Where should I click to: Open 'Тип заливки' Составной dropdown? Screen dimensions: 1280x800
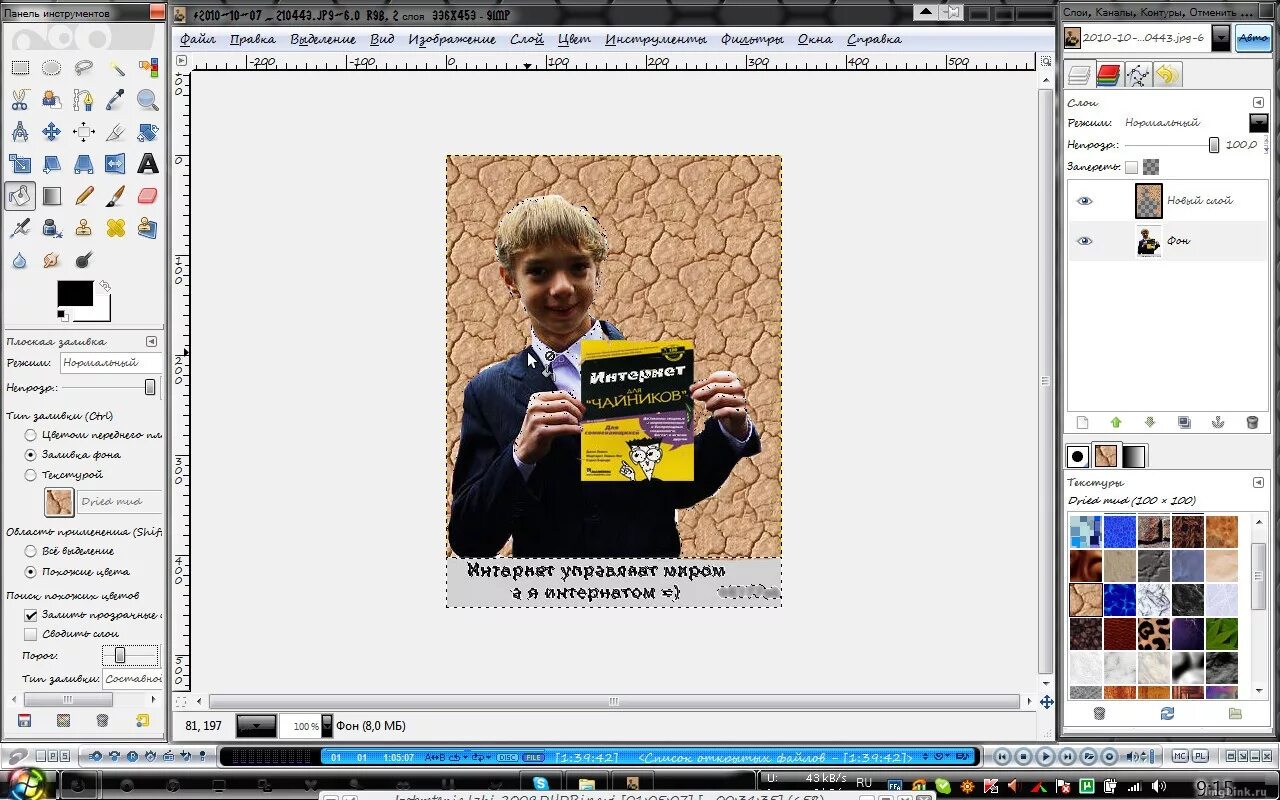click(132, 679)
